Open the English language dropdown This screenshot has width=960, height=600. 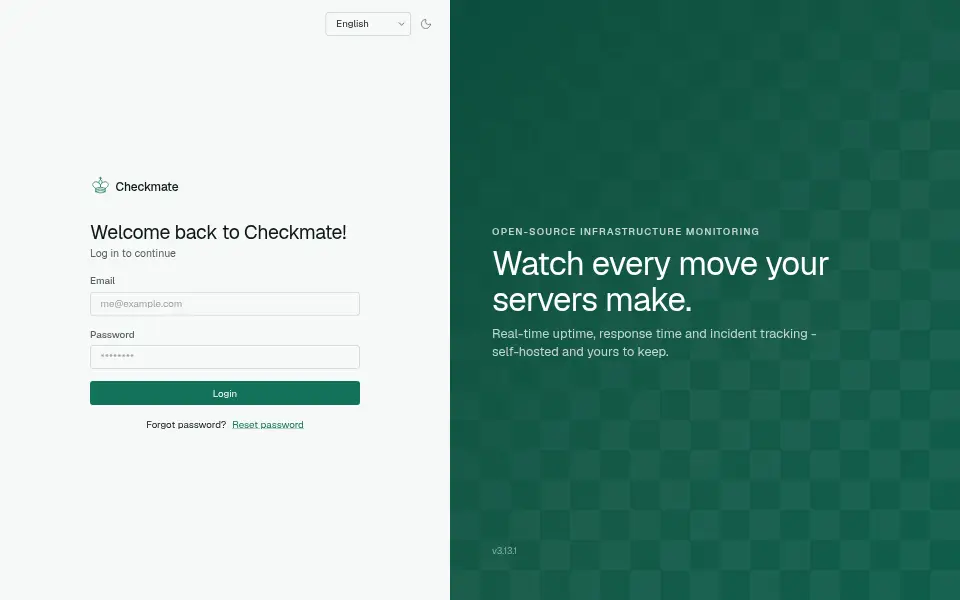point(368,24)
